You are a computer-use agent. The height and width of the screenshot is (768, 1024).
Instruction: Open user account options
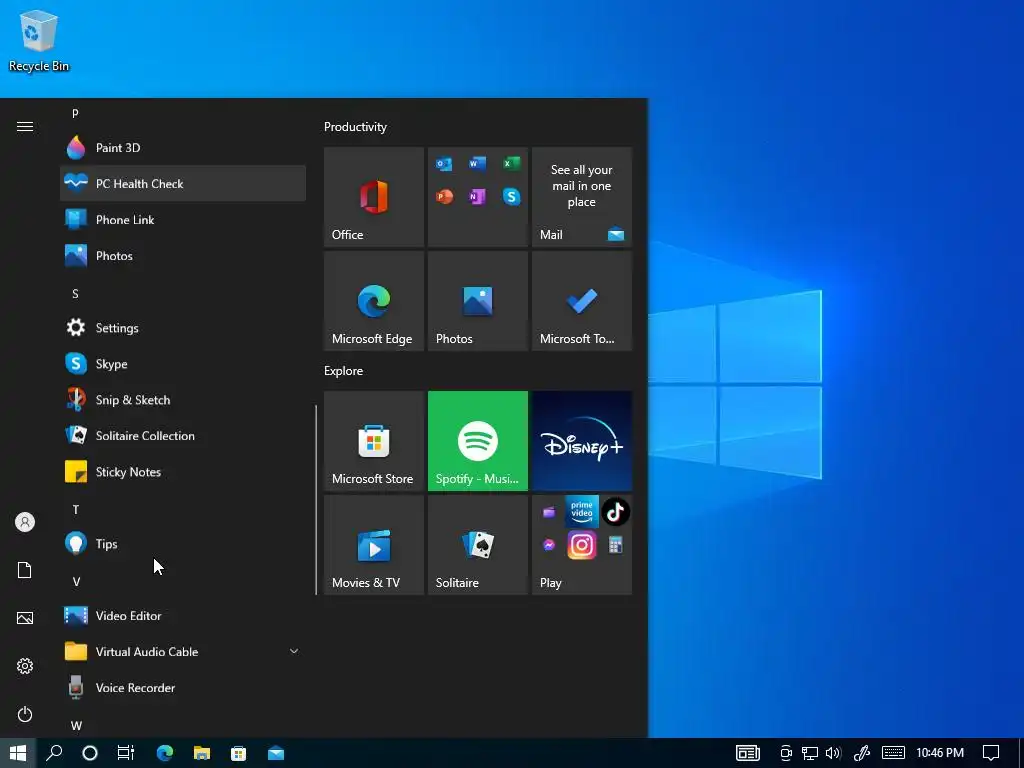pos(25,522)
